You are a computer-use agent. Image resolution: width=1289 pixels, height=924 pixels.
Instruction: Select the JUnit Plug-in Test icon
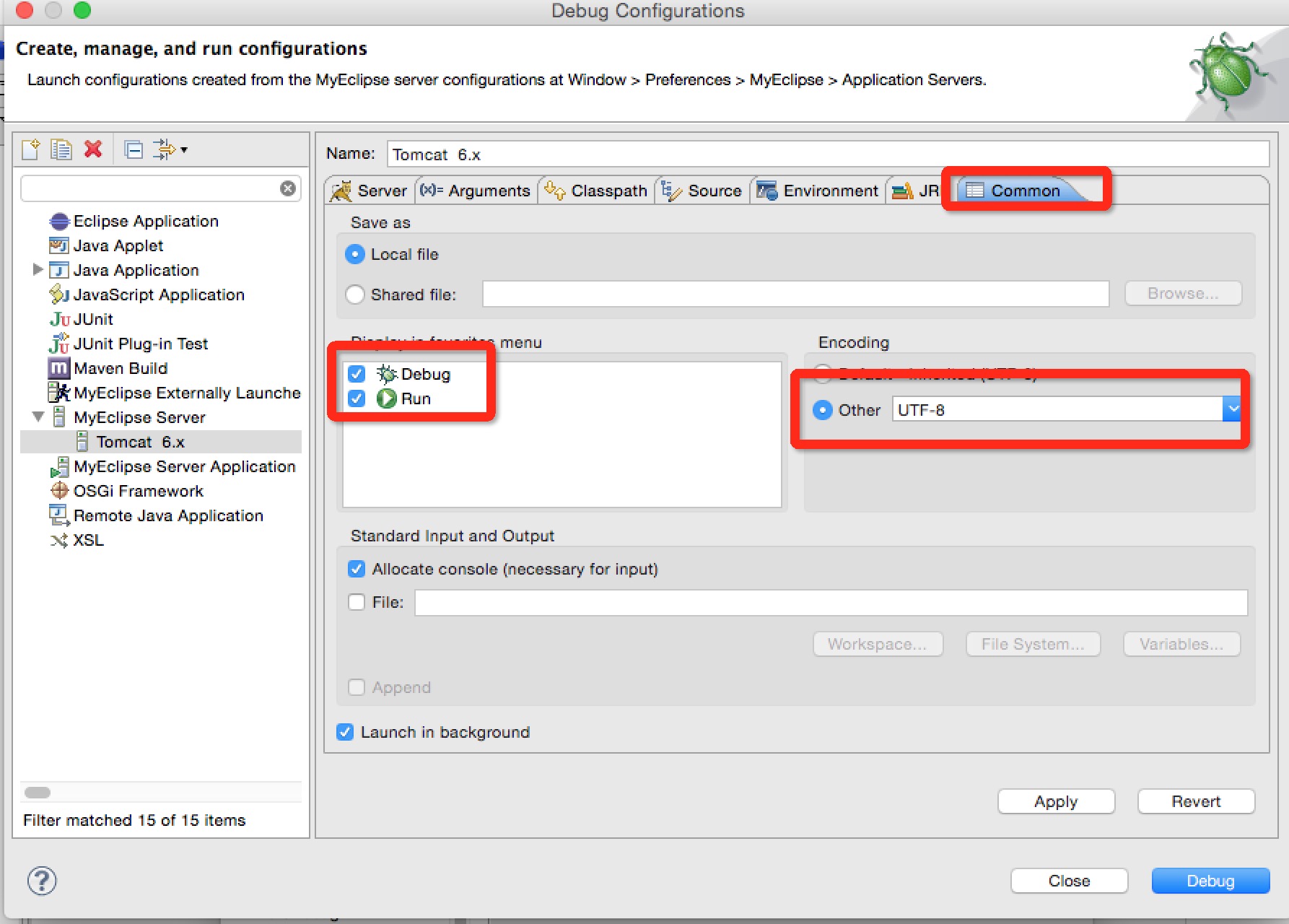[x=59, y=343]
